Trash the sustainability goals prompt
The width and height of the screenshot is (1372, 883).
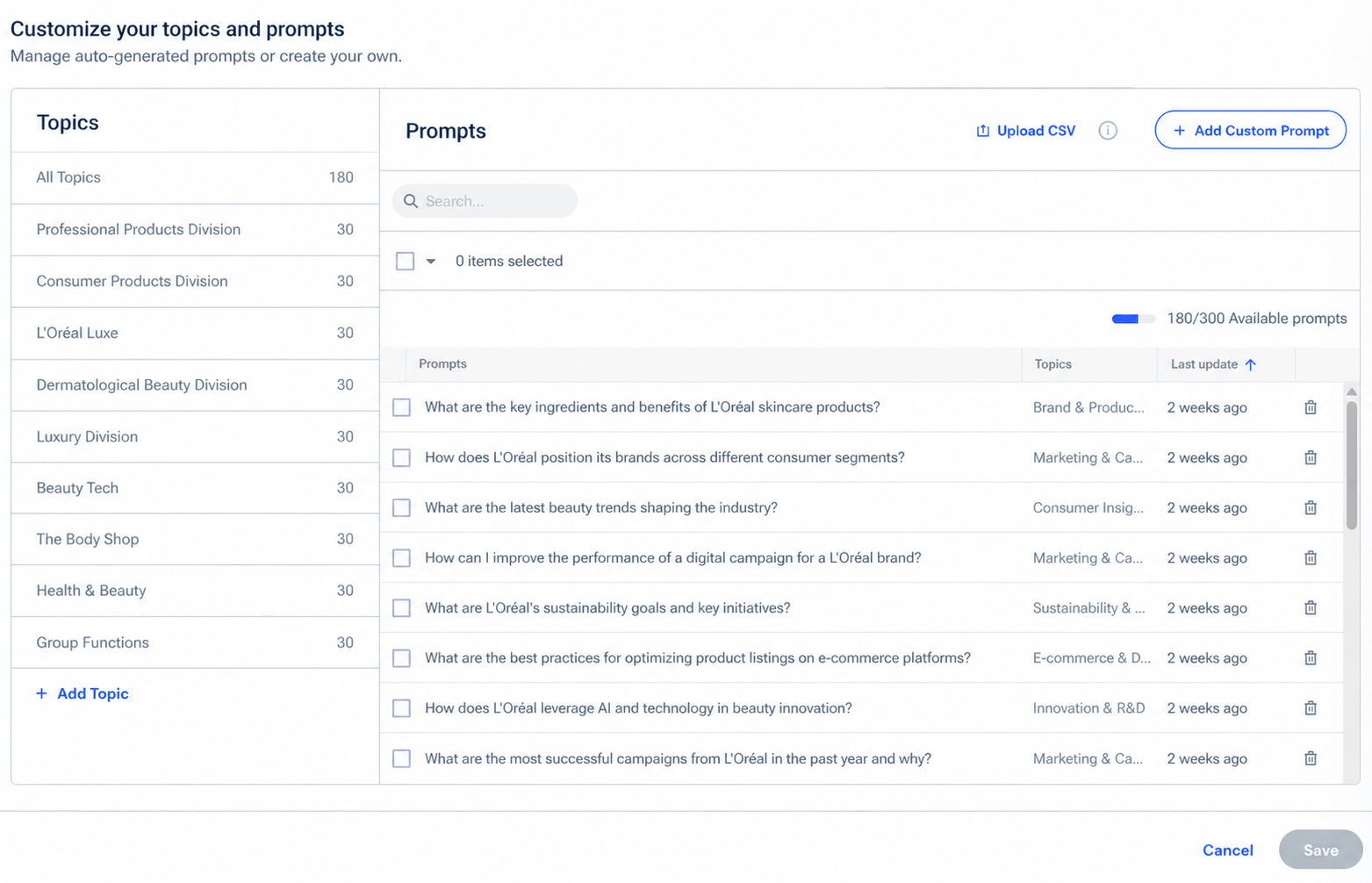[1311, 607]
